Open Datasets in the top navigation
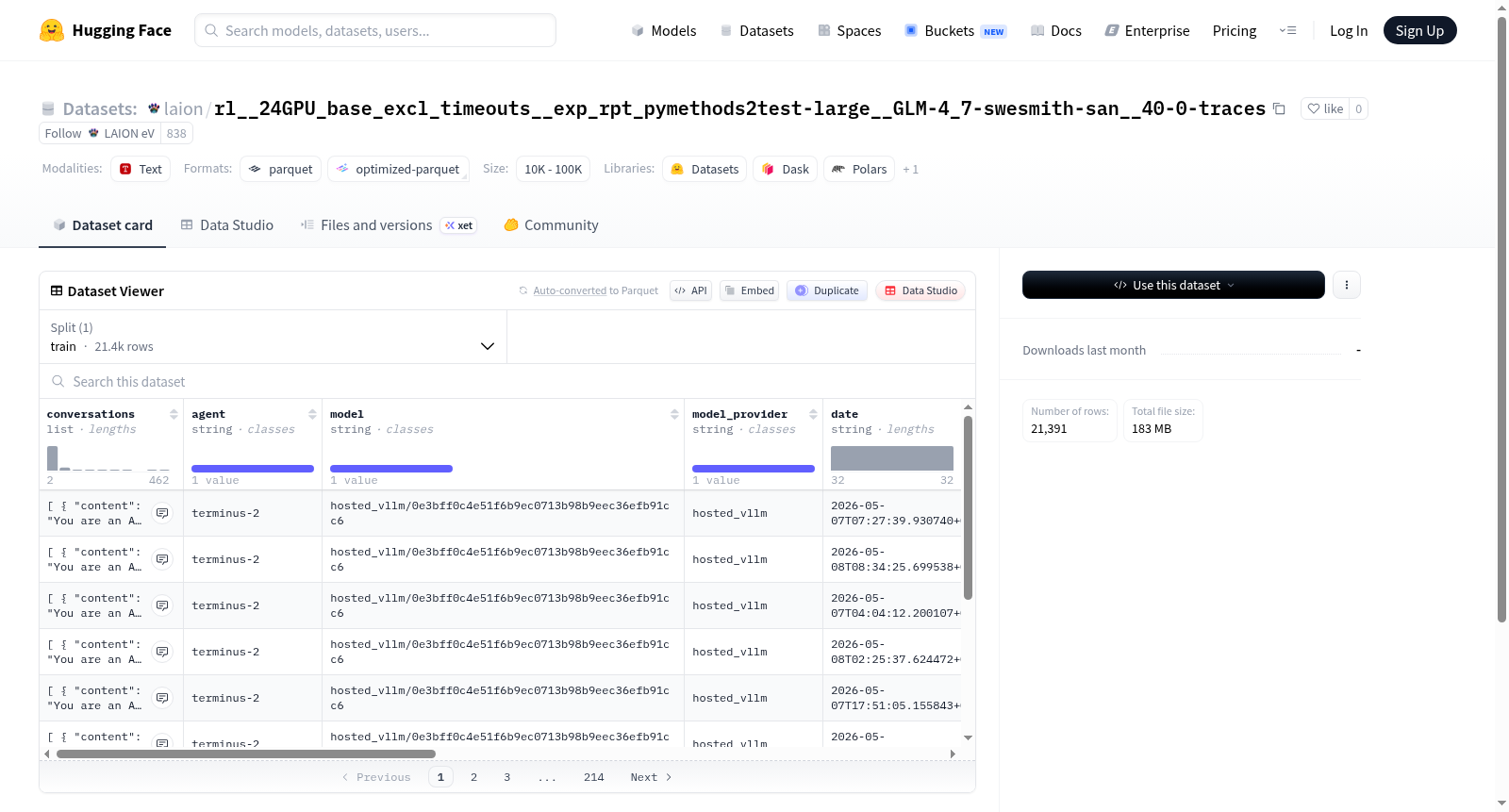1509x812 pixels. [756, 31]
